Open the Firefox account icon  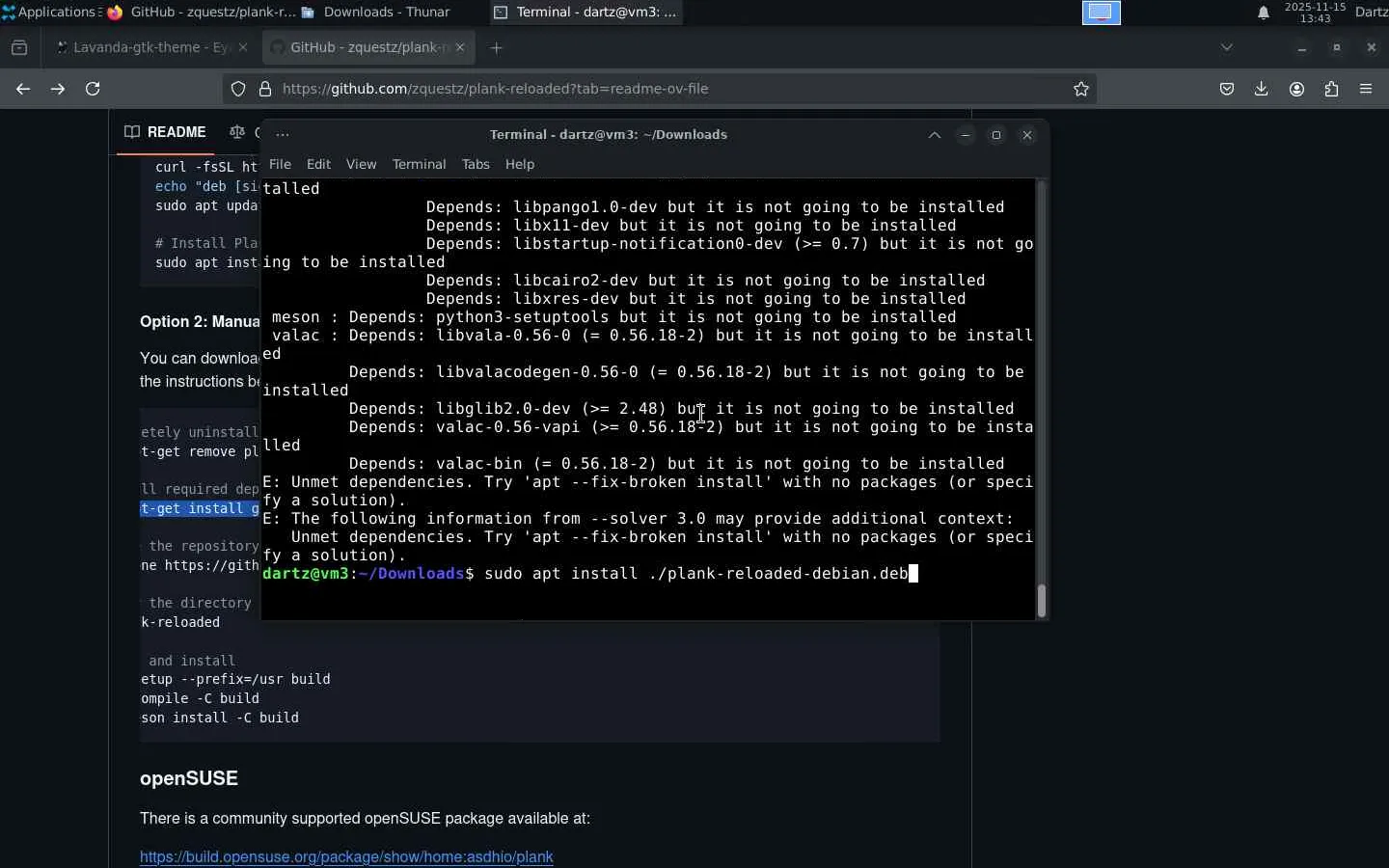coord(1296,89)
